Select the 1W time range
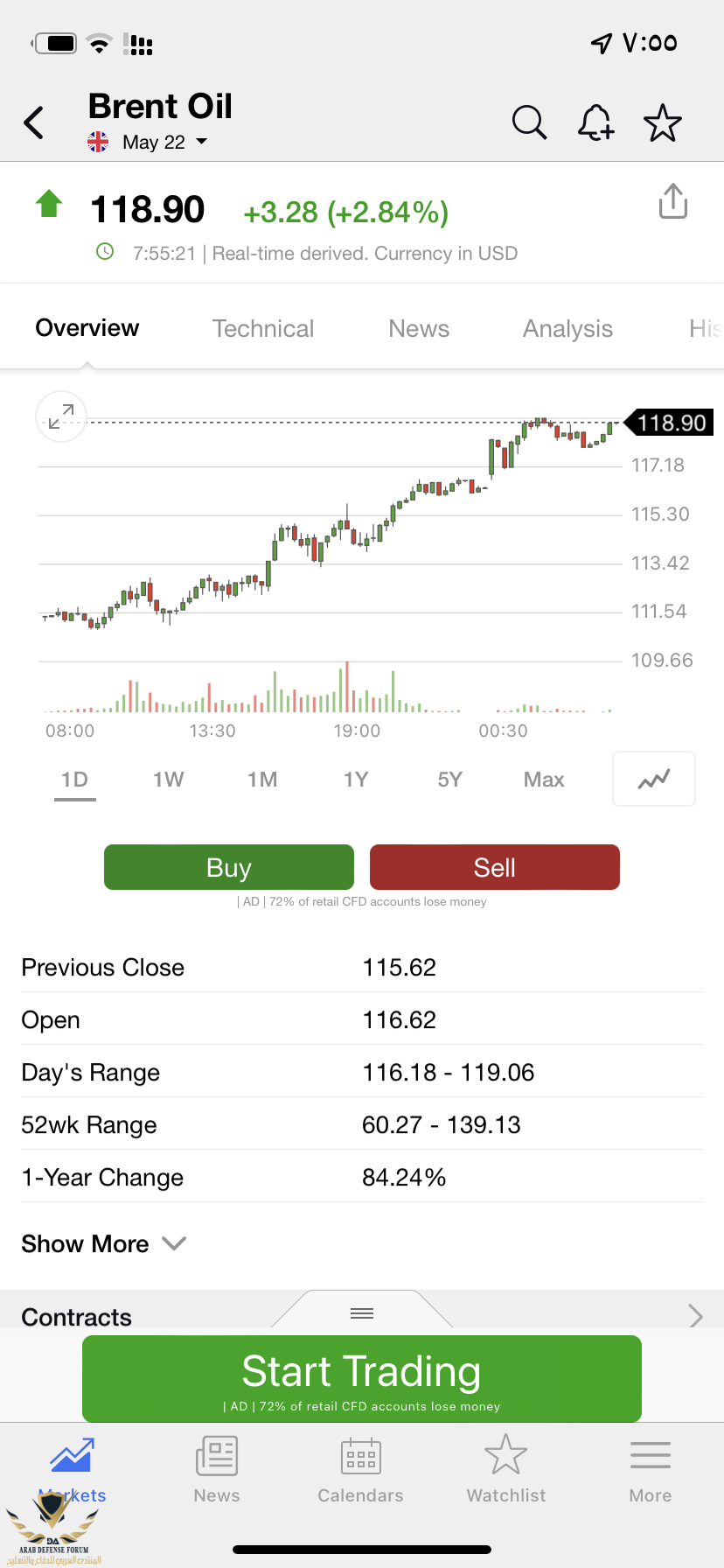724x1568 pixels. [168, 779]
